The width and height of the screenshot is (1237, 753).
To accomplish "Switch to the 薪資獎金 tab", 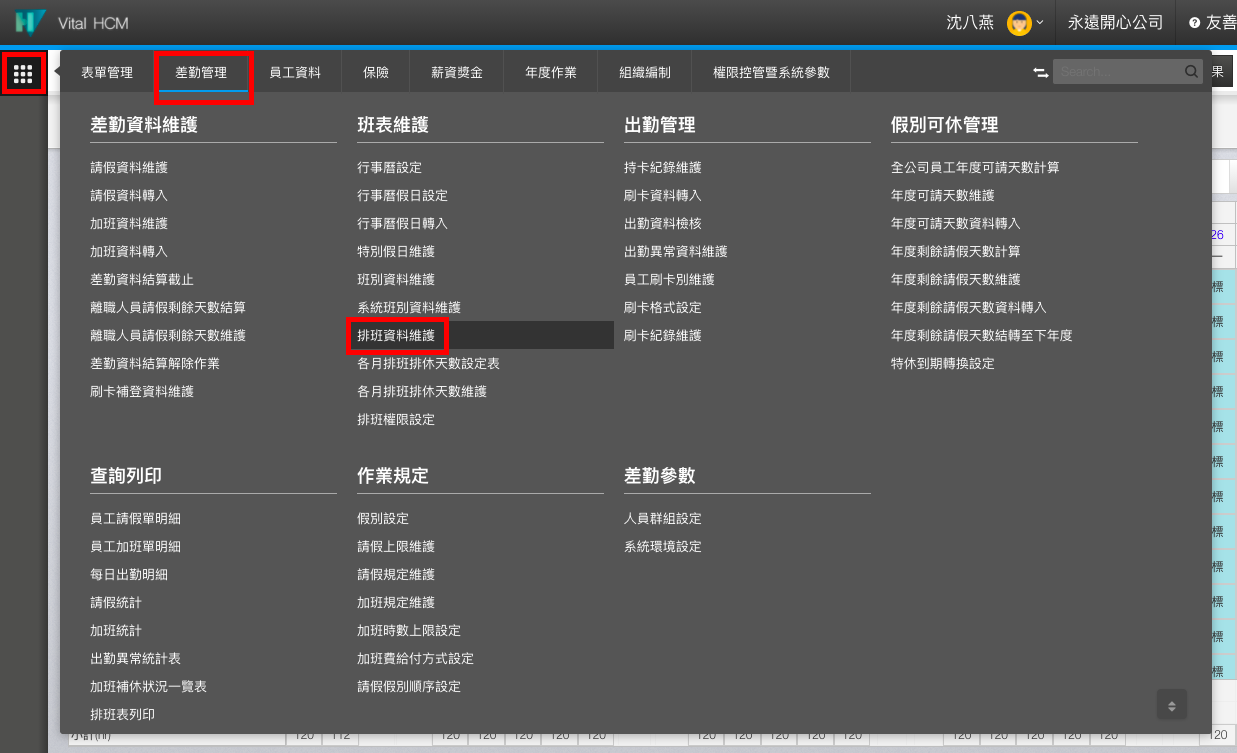I will (x=457, y=72).
